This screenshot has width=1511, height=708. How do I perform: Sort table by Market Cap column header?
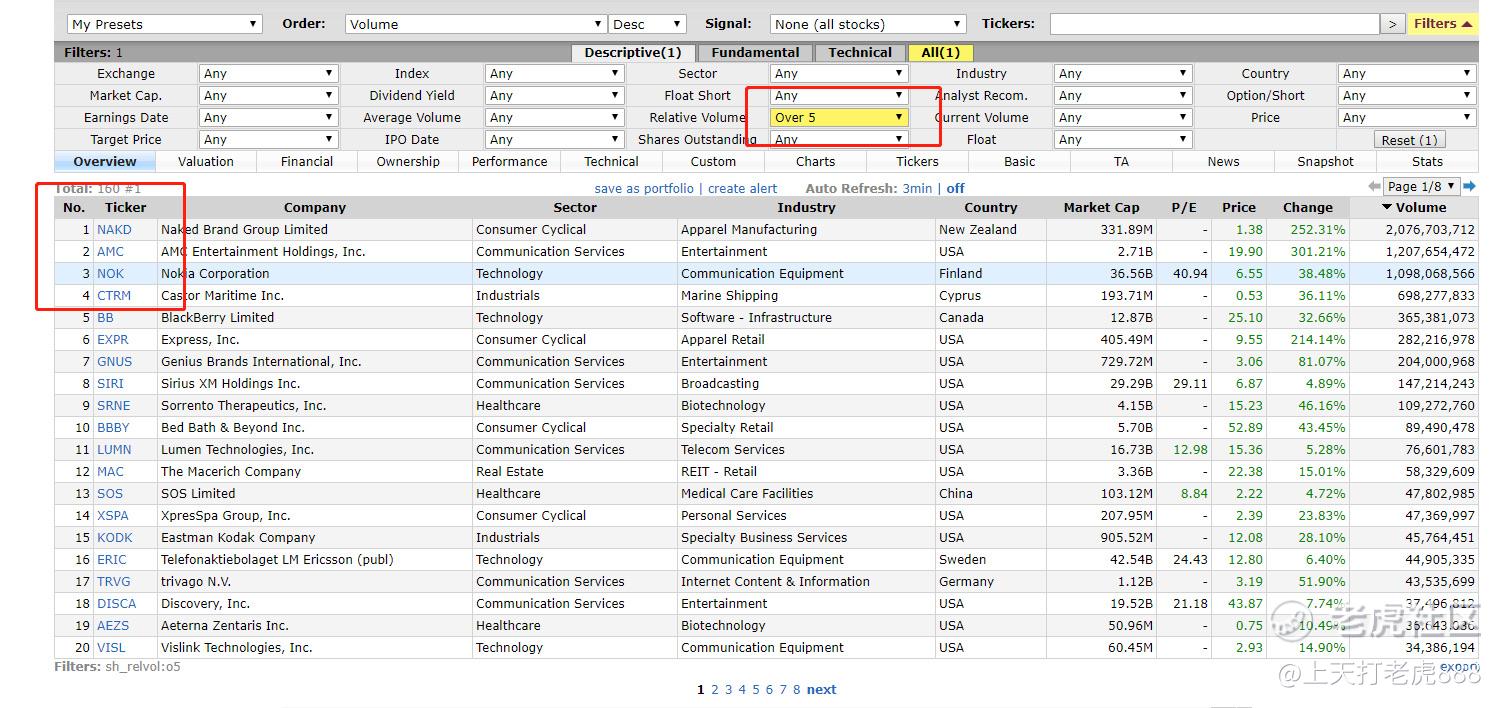[x=1101, y=207]
